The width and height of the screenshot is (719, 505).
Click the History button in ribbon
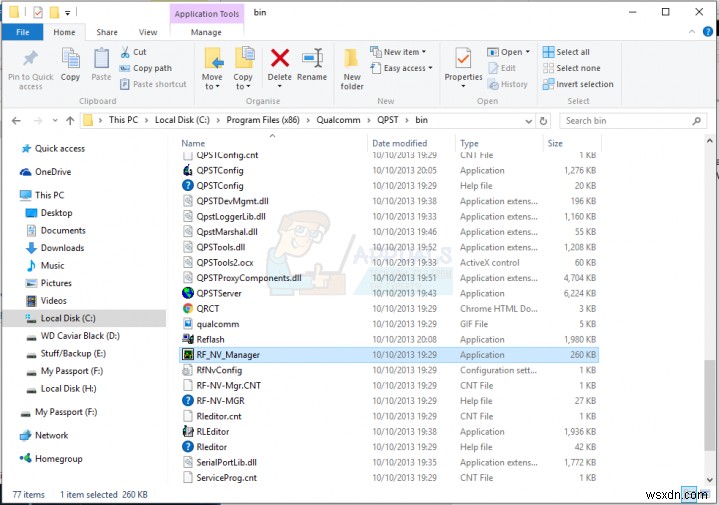point(508,84)
